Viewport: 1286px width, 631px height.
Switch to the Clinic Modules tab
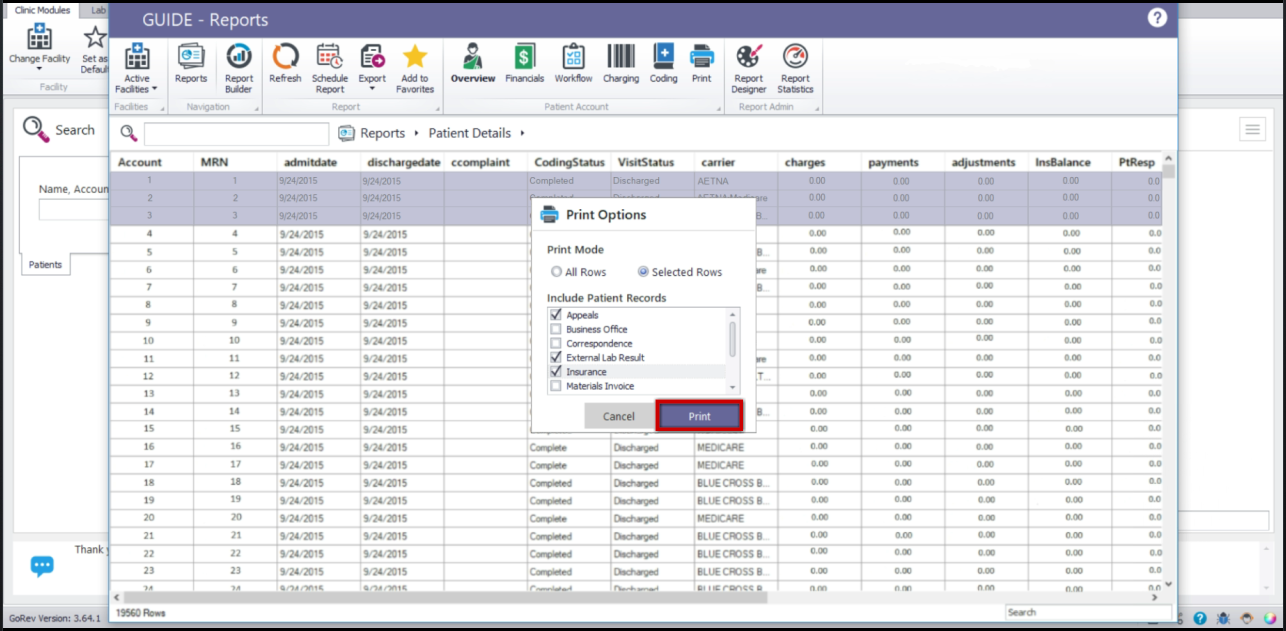click(x=42, y=10)
